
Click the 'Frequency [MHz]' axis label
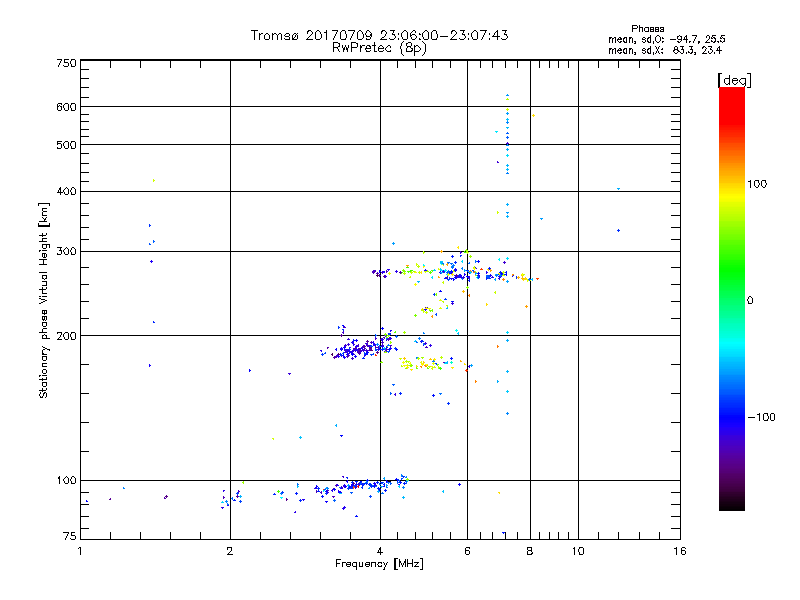coord(379,564)
